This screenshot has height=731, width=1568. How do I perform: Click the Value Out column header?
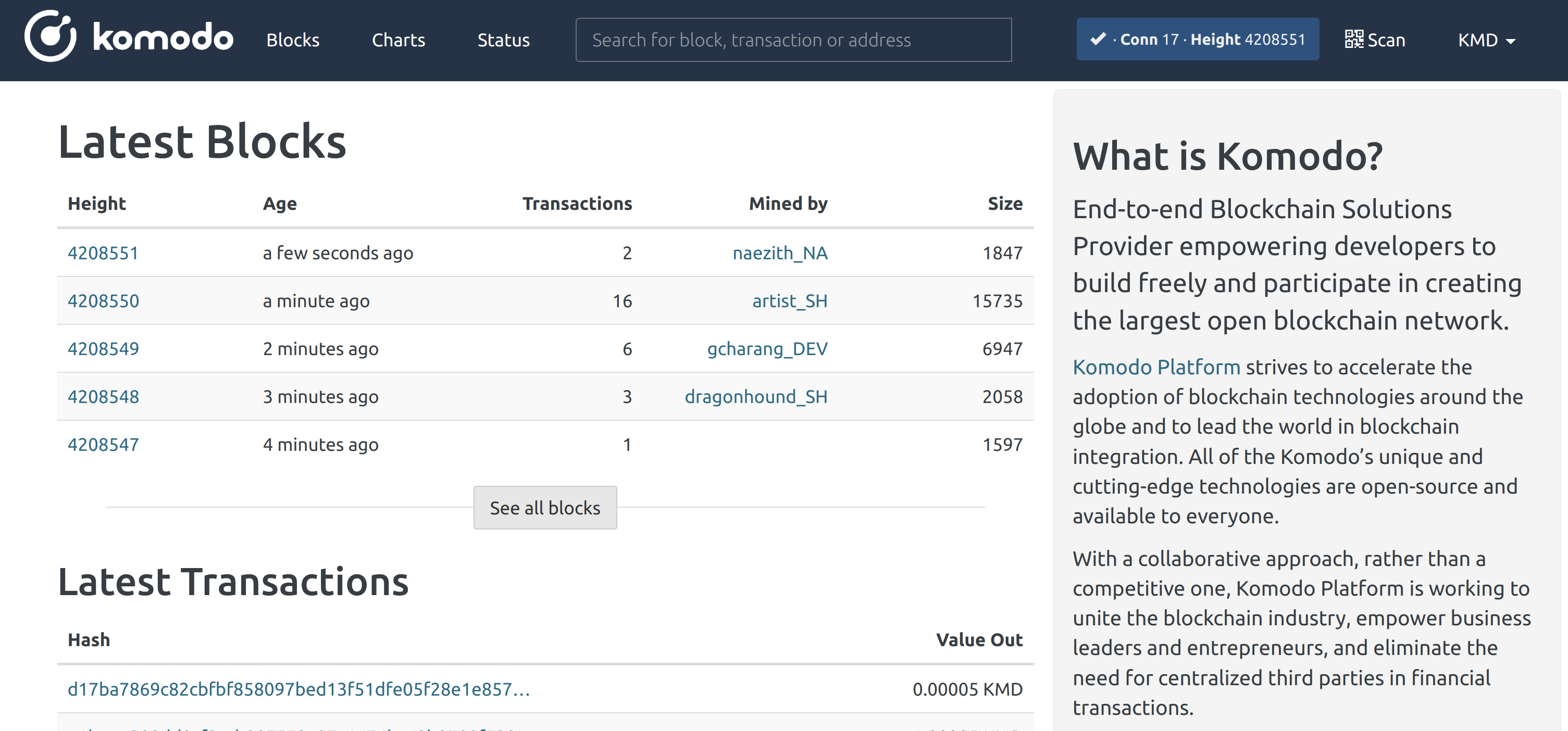979,640
